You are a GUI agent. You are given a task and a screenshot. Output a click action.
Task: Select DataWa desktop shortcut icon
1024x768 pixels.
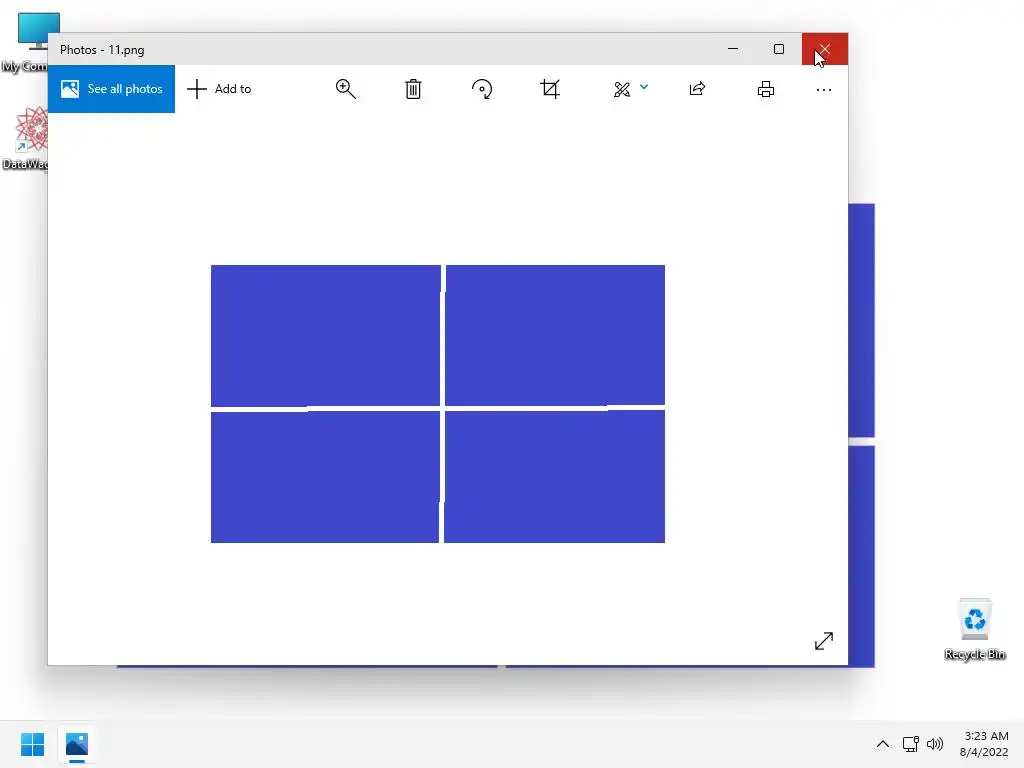point(24,138)
